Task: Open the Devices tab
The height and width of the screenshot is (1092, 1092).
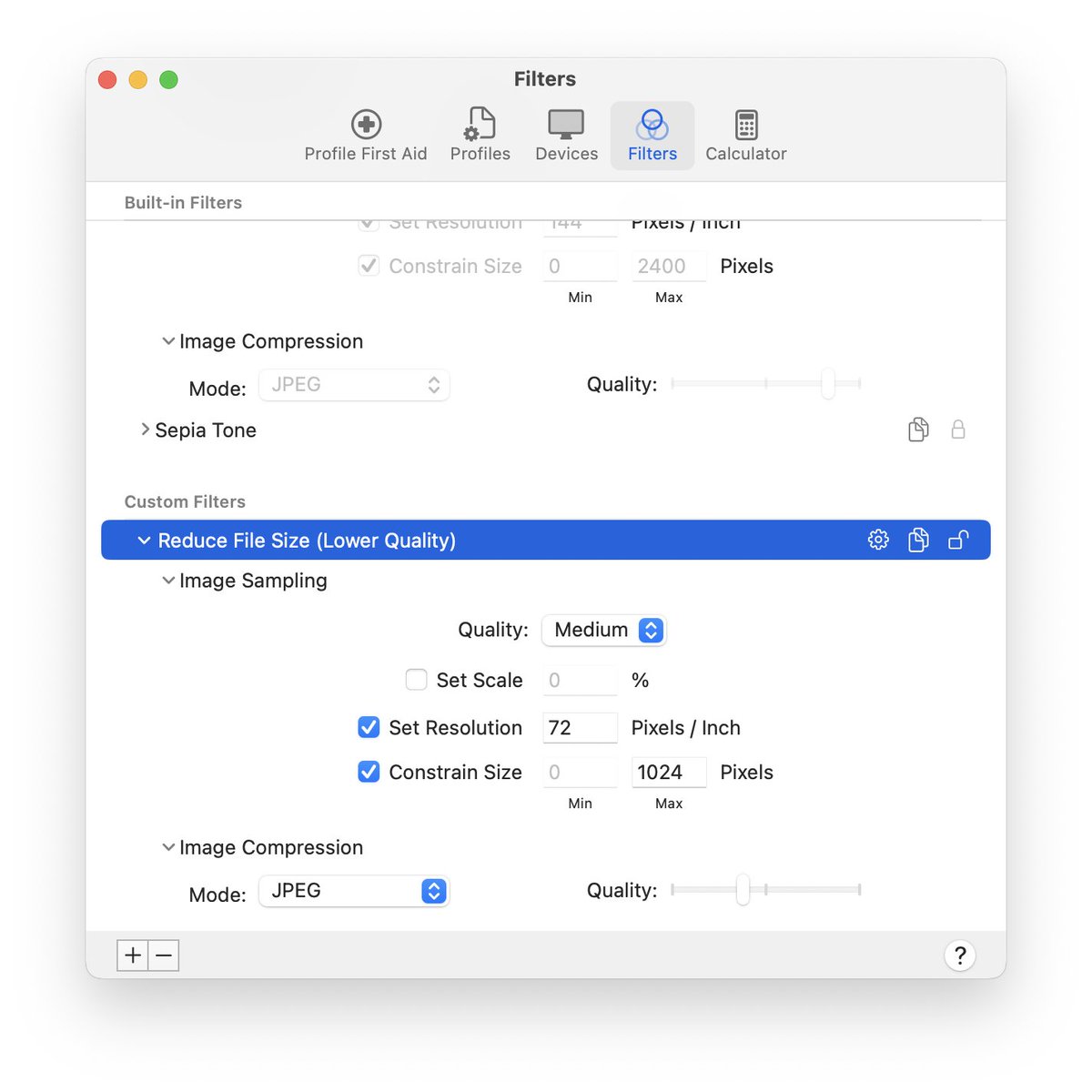Action: pos(566,136)
